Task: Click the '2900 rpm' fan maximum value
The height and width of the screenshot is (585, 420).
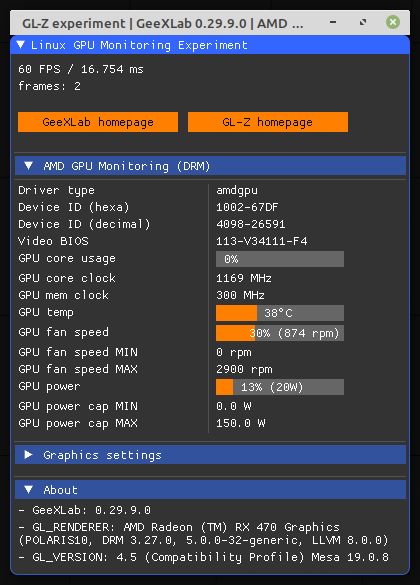Action: (244, 369)
